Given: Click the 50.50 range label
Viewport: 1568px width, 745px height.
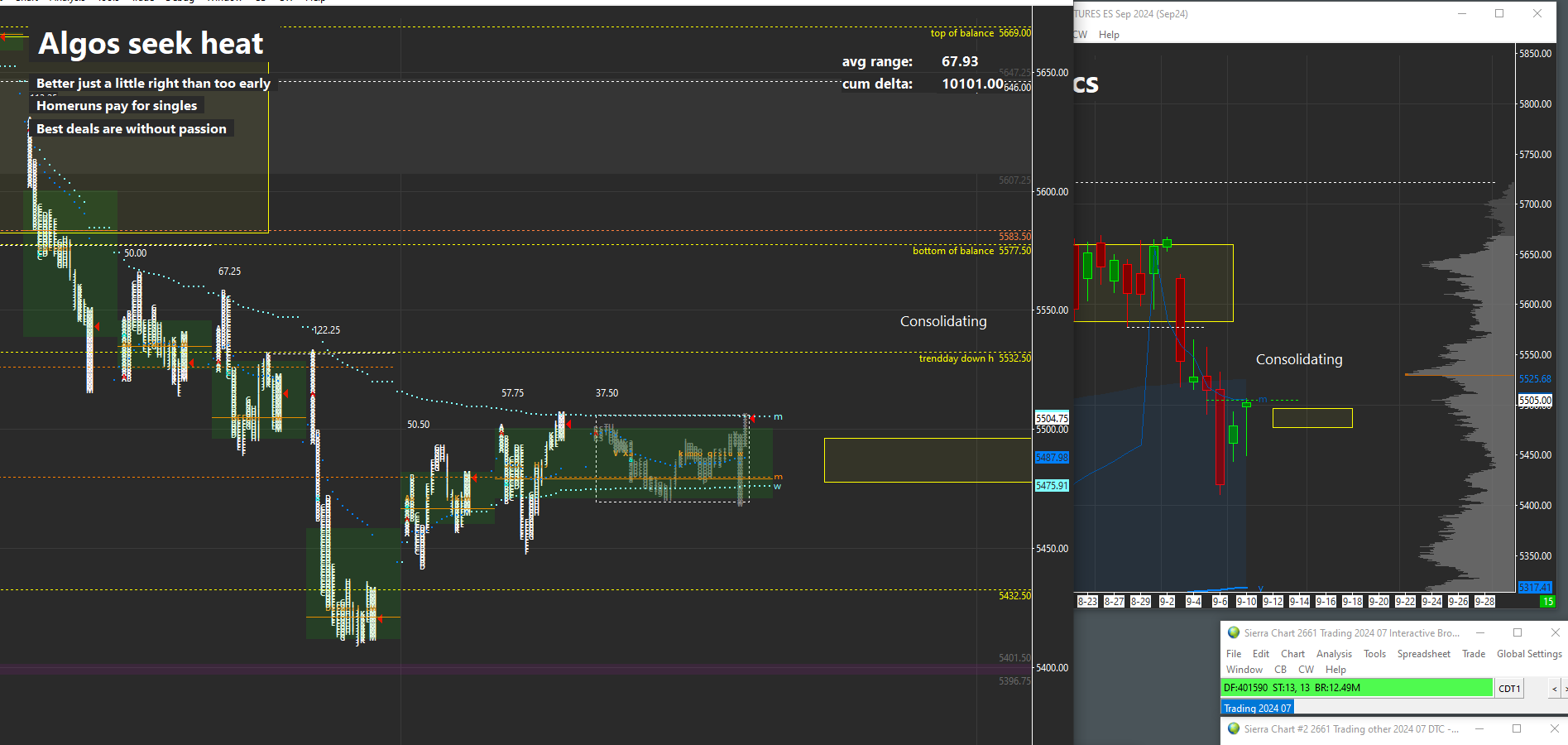Looking at the screenshot, I should [x=418, y=425].
